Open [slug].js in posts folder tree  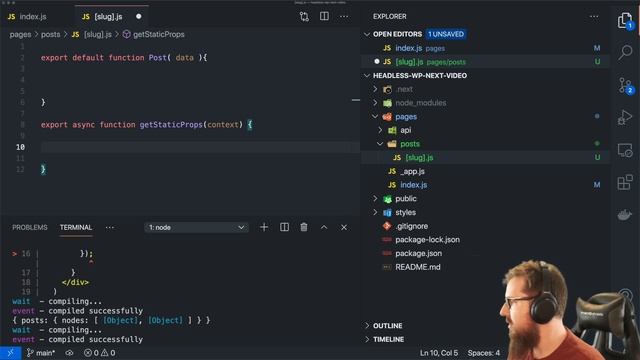486,158
